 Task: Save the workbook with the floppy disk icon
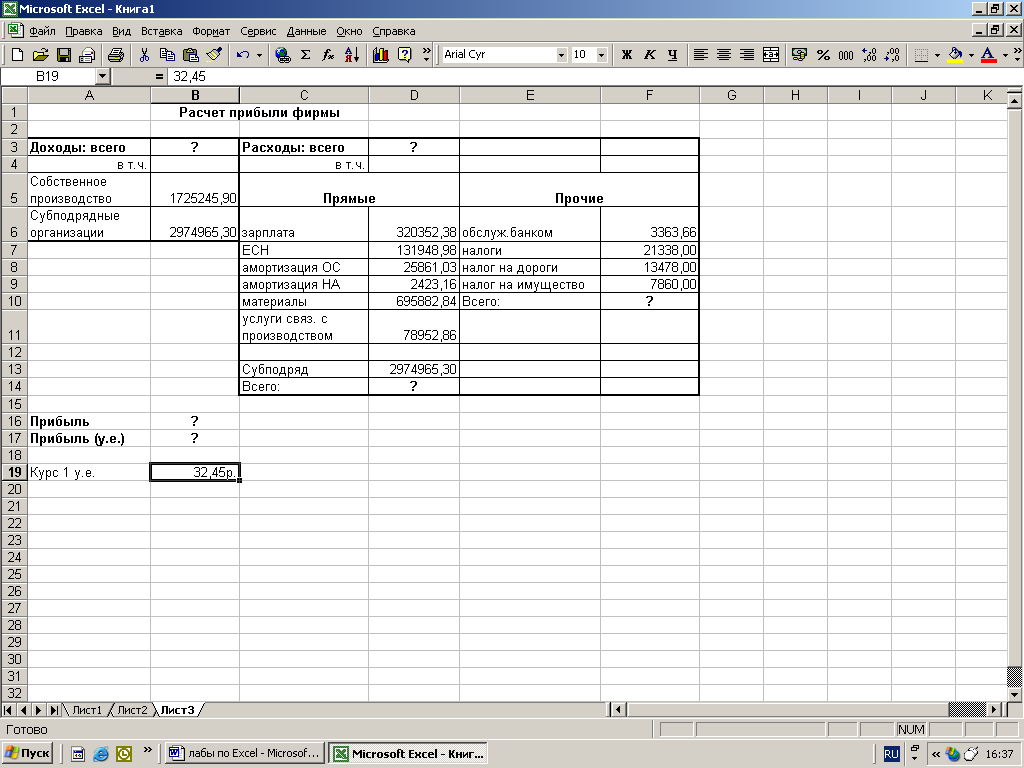coord(63,55)
